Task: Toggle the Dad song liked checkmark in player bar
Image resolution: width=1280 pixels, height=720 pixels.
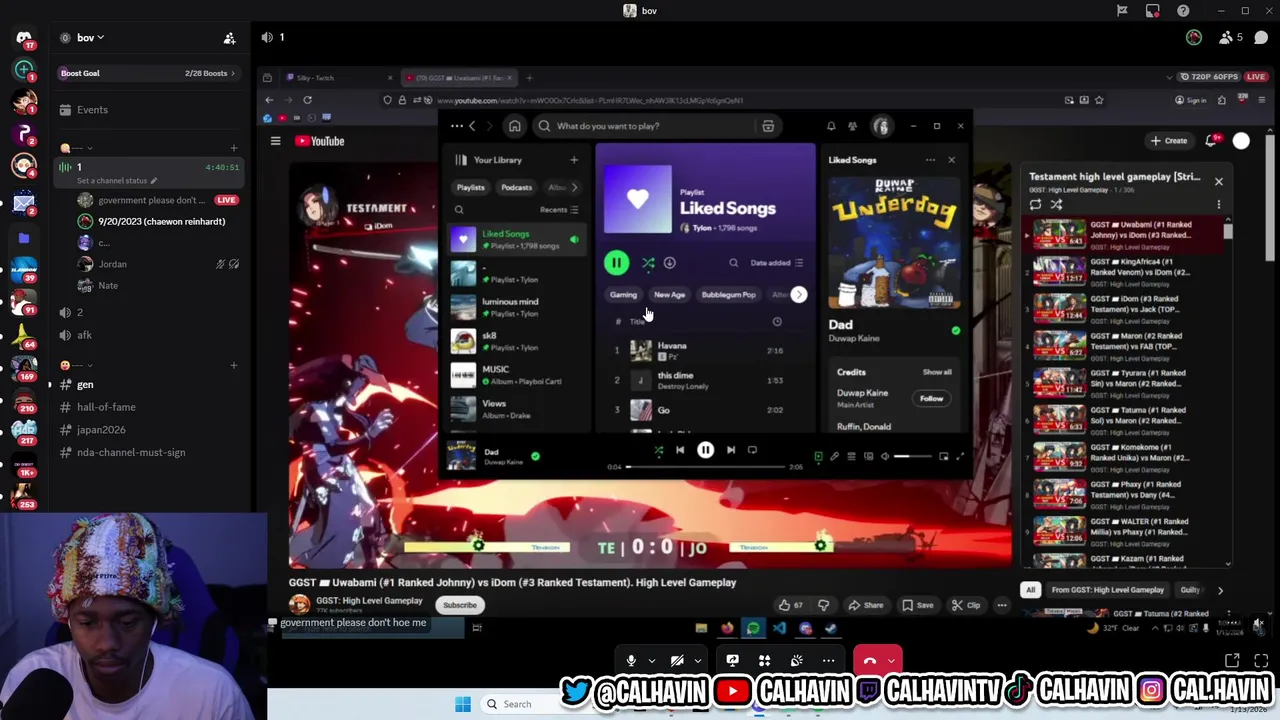Action: 535,456
